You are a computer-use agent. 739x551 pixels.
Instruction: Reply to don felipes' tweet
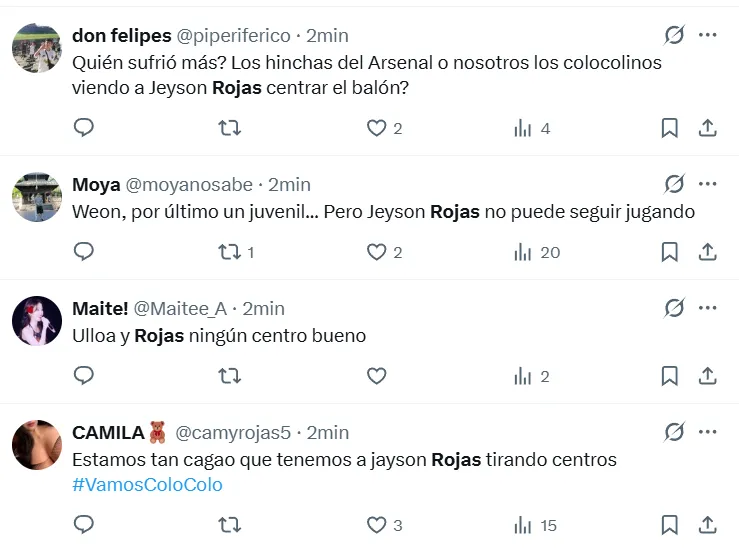[84, 128]
